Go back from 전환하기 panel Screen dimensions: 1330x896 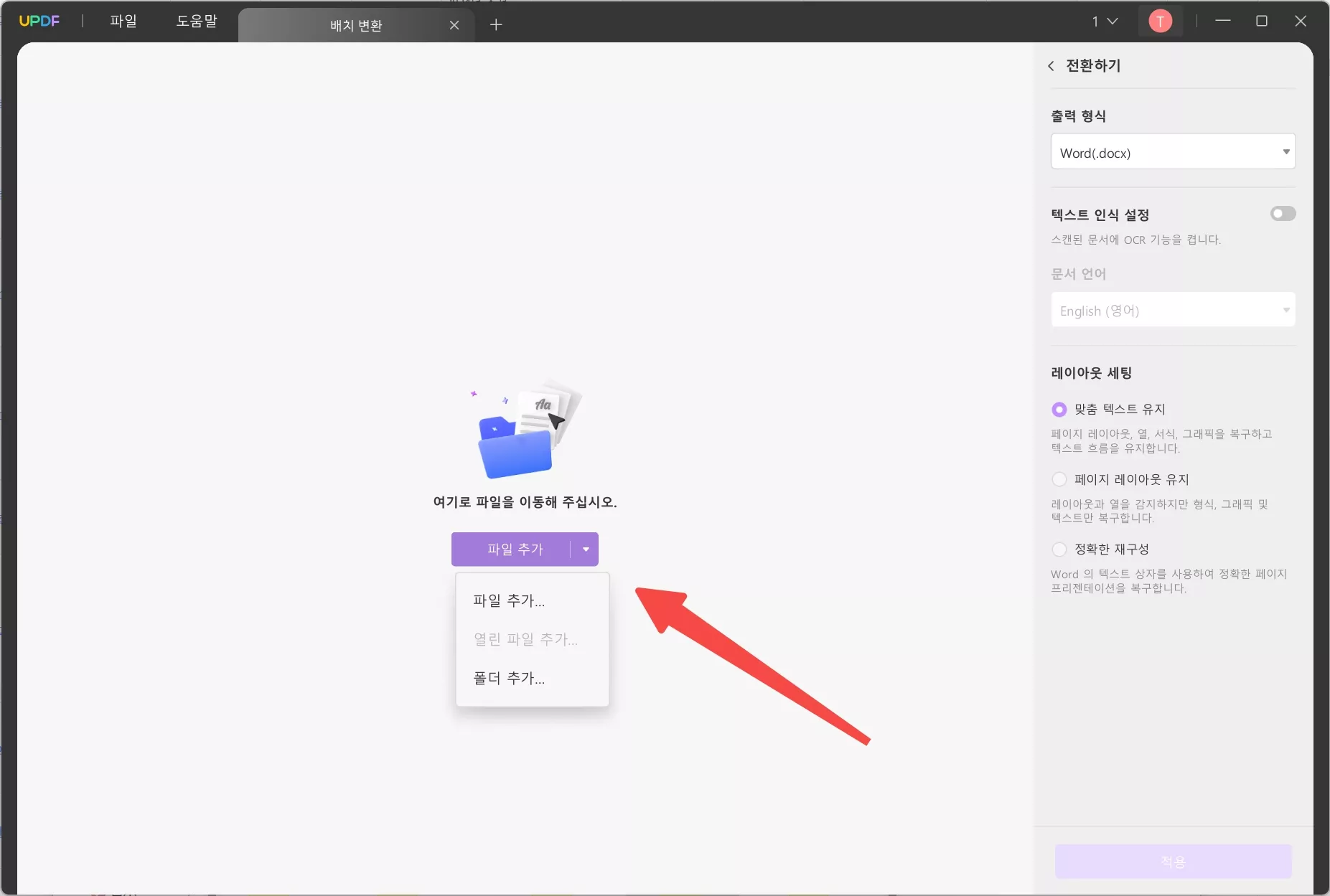[x=1051, y=66]
